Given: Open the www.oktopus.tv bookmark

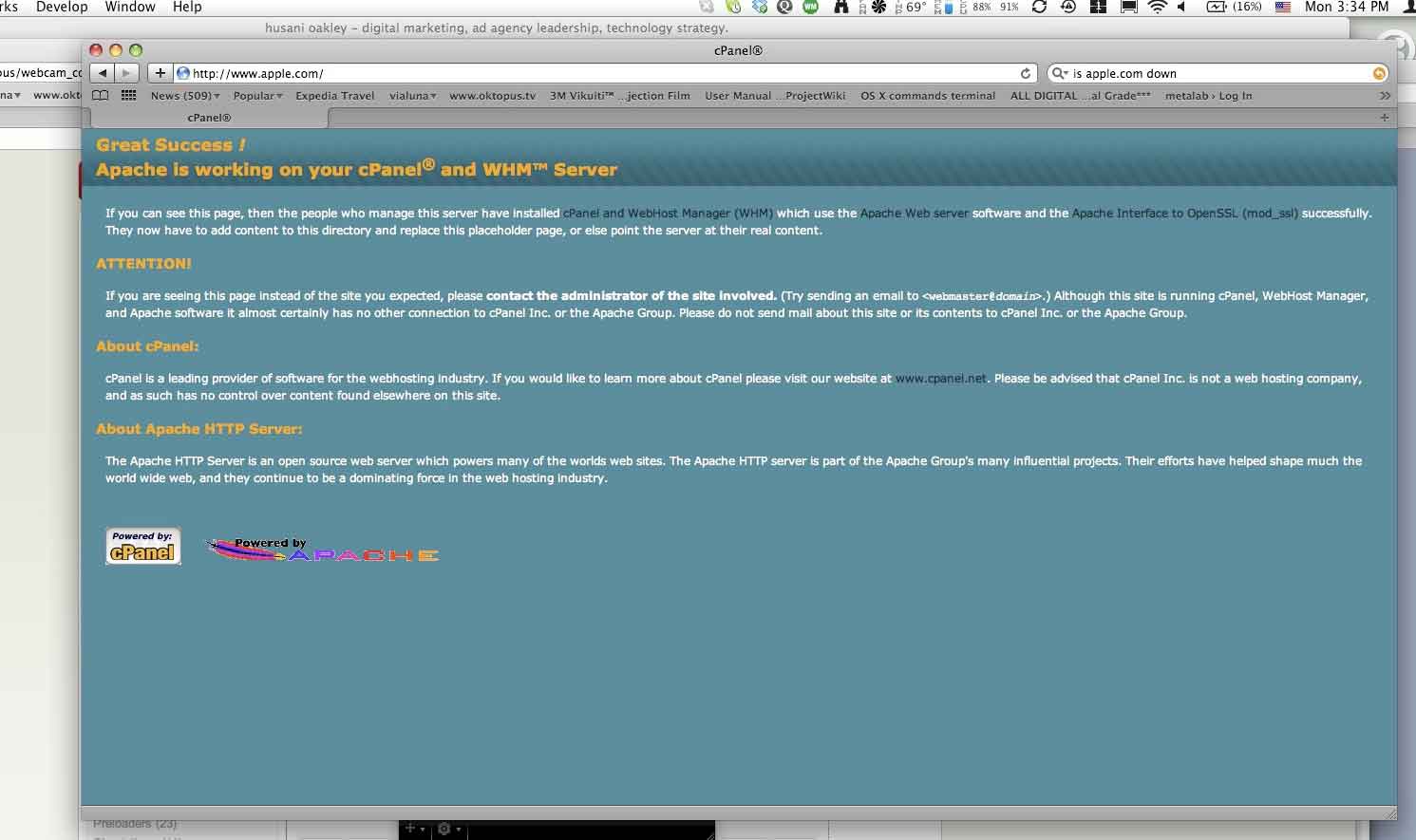Looking at the screenshot, I should (492, 96).
